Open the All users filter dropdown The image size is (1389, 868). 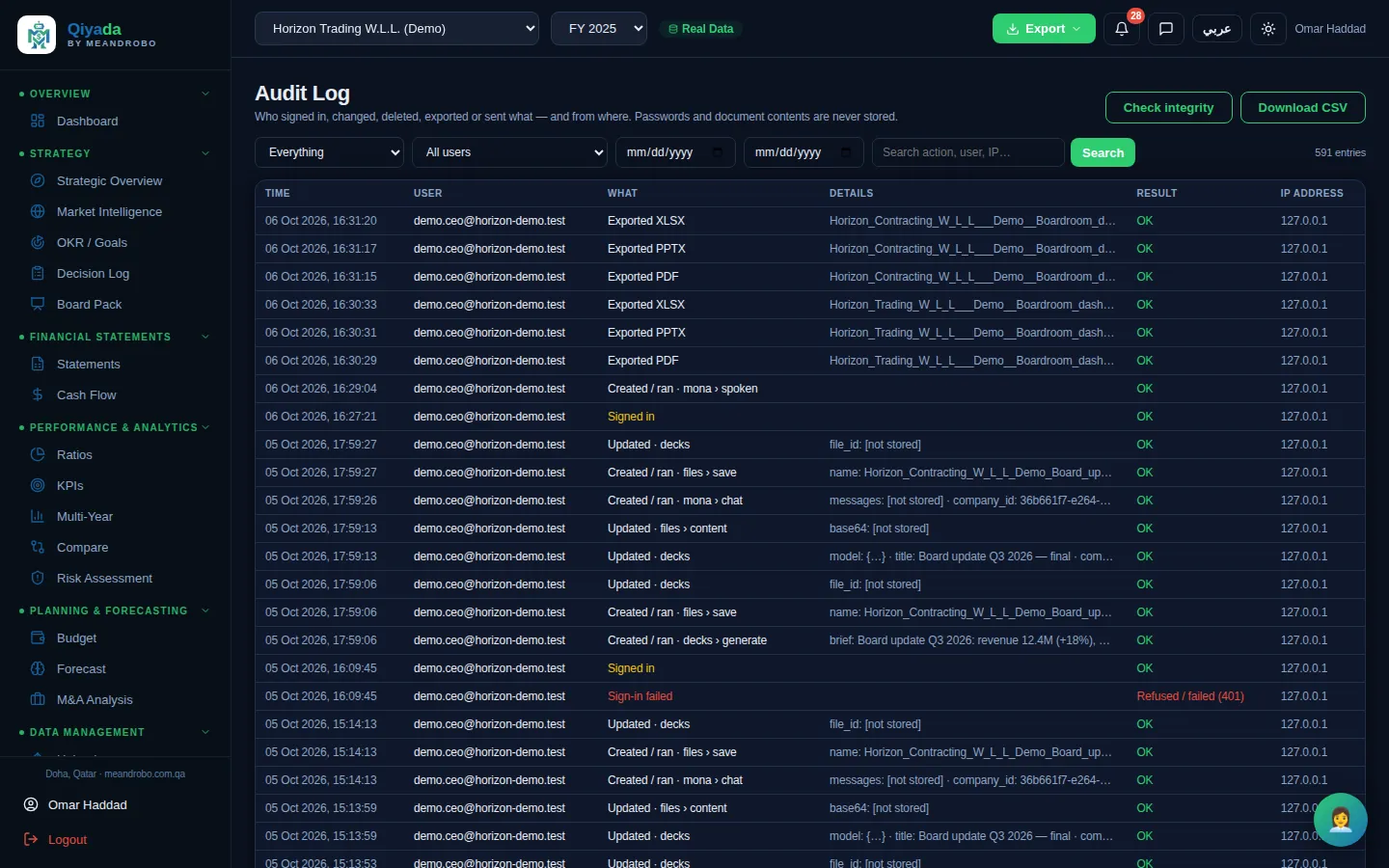pos(509,152)
